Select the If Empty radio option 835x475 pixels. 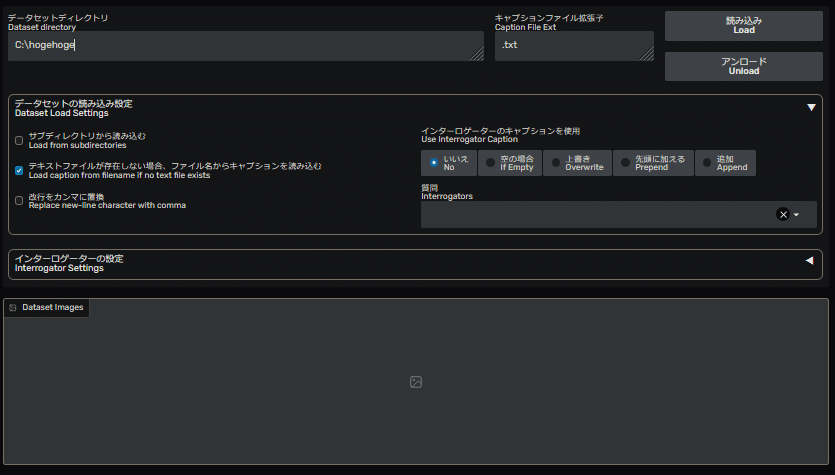point(510,163)
